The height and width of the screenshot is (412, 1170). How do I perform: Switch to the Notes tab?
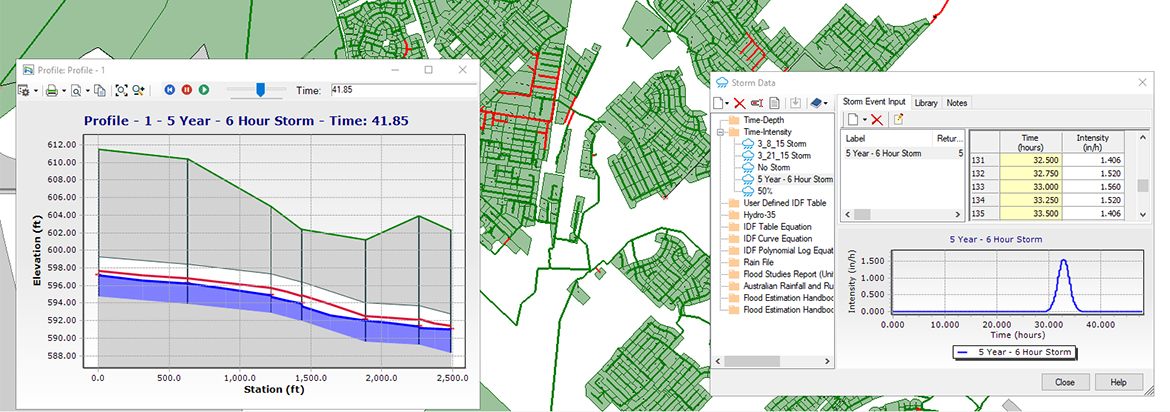(x=956, y=102)
